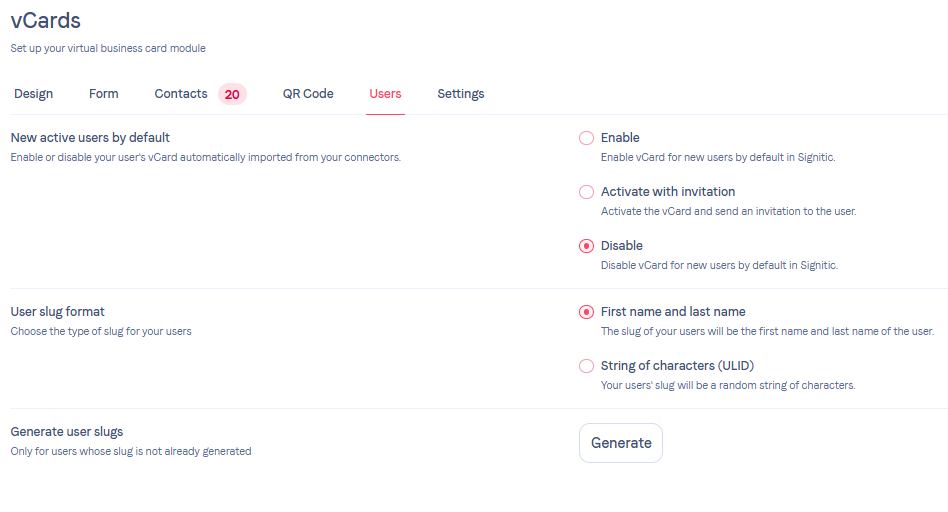
Task: Go to the Contacts tab
Action: [181, 94]
